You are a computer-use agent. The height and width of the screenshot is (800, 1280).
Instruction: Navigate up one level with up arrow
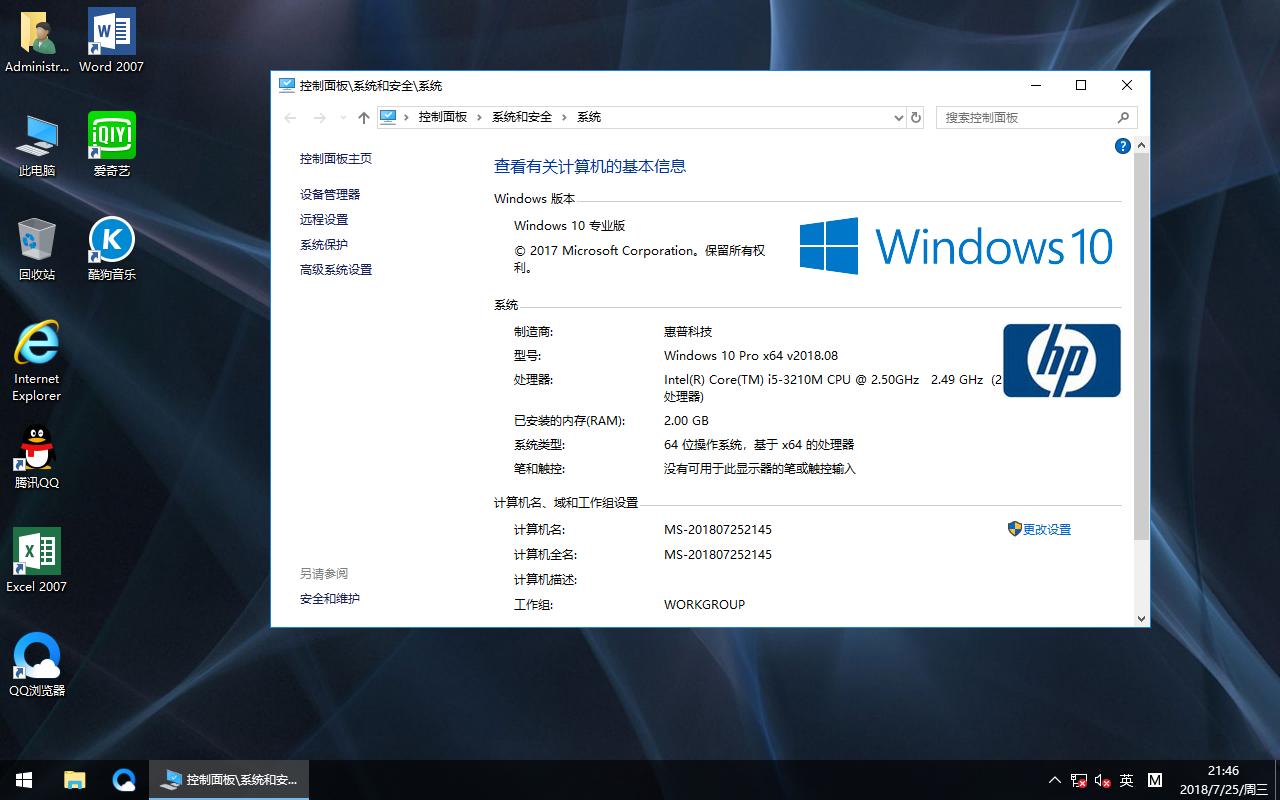(364, 118)
